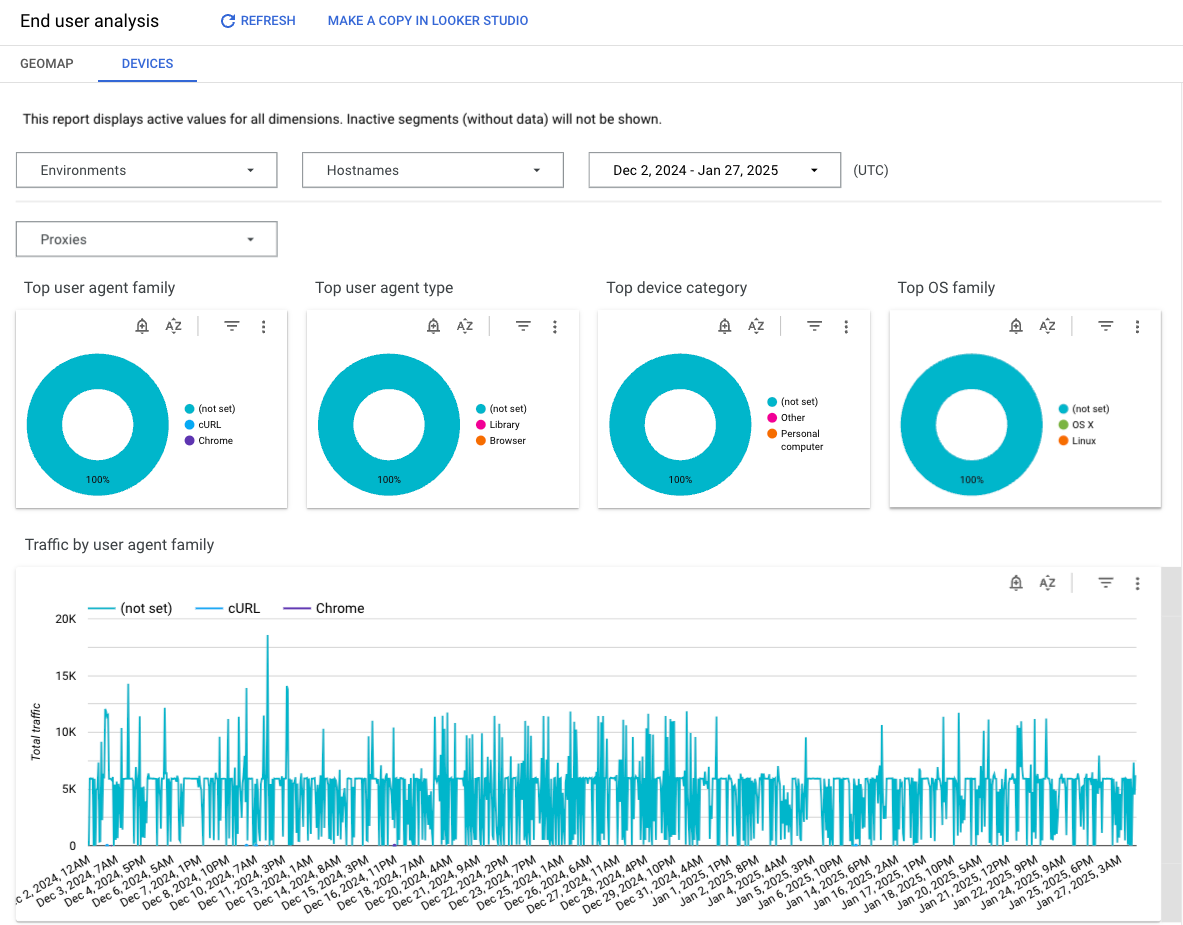Click MAKE A COPY IN LOOKER STUDIO
The width and height of the screenshot is (1183, 925).
point(428,20)
